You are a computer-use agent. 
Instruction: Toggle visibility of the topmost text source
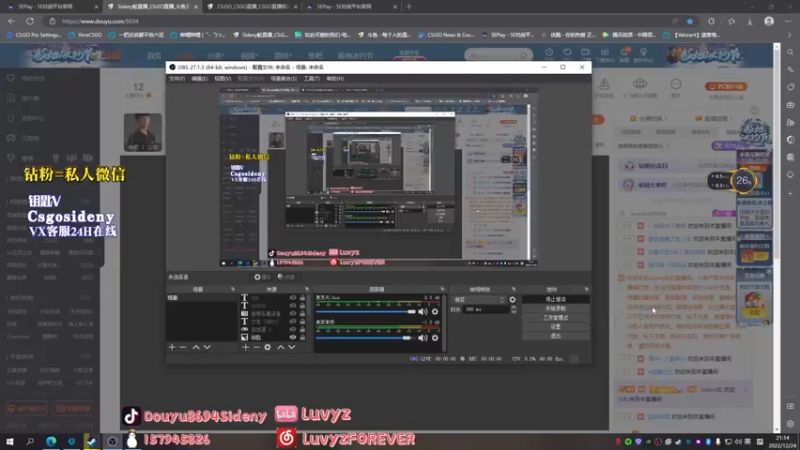click(293, 297)
